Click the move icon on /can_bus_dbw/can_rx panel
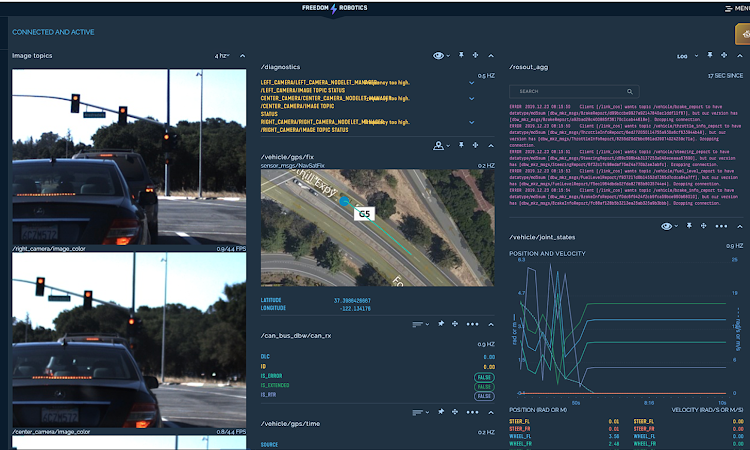Screen dimensions: 750x450 455,324
